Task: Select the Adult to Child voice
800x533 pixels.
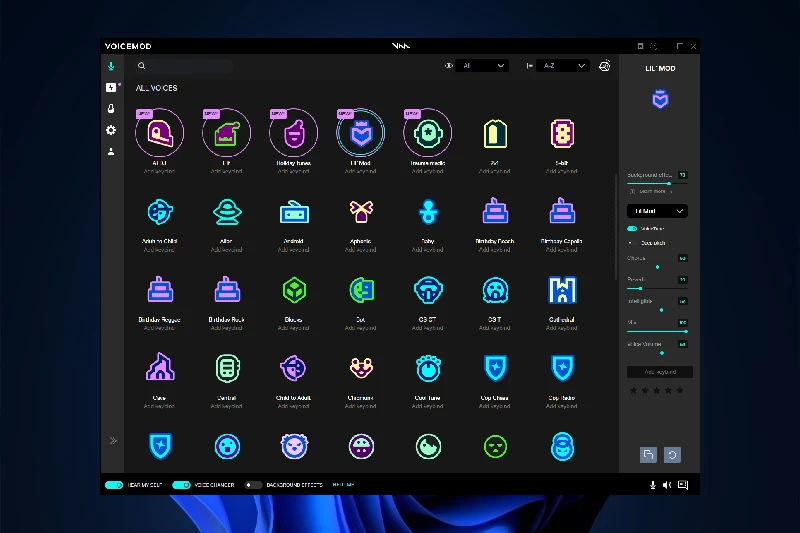Action: pyautogui.click(x=160, y=212)
